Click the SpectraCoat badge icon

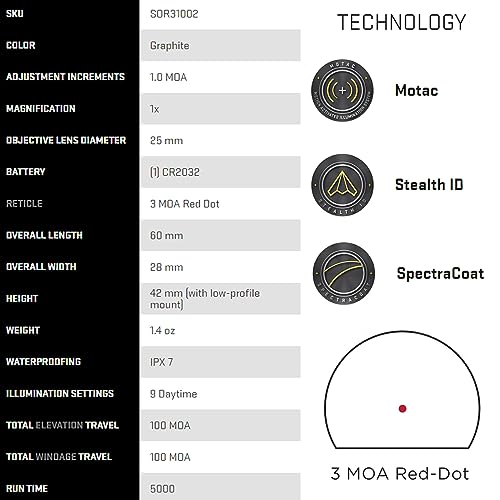point(344,273)
